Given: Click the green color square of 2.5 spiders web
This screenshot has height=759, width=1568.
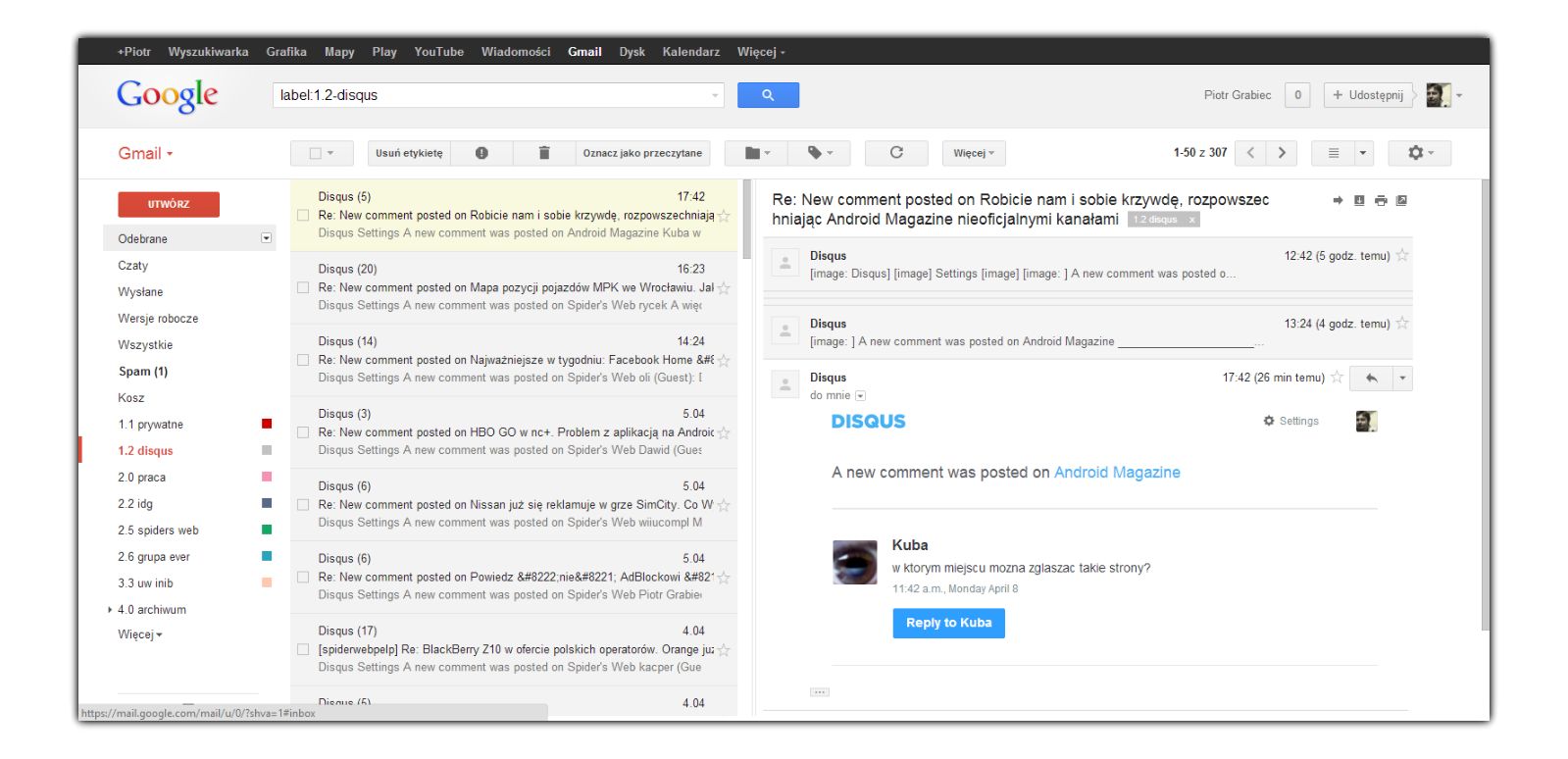Looking at the screenshot, I should pos(267,530).
